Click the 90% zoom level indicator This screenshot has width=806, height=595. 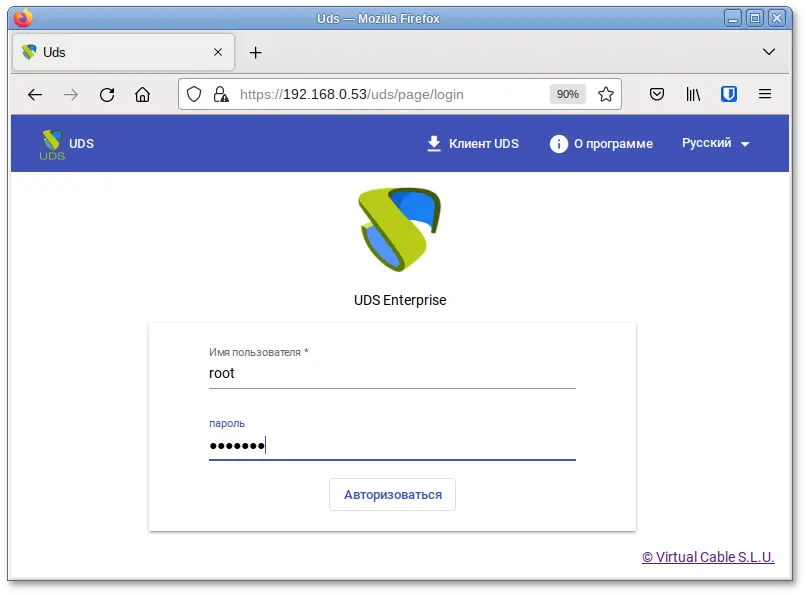[567, 94]
